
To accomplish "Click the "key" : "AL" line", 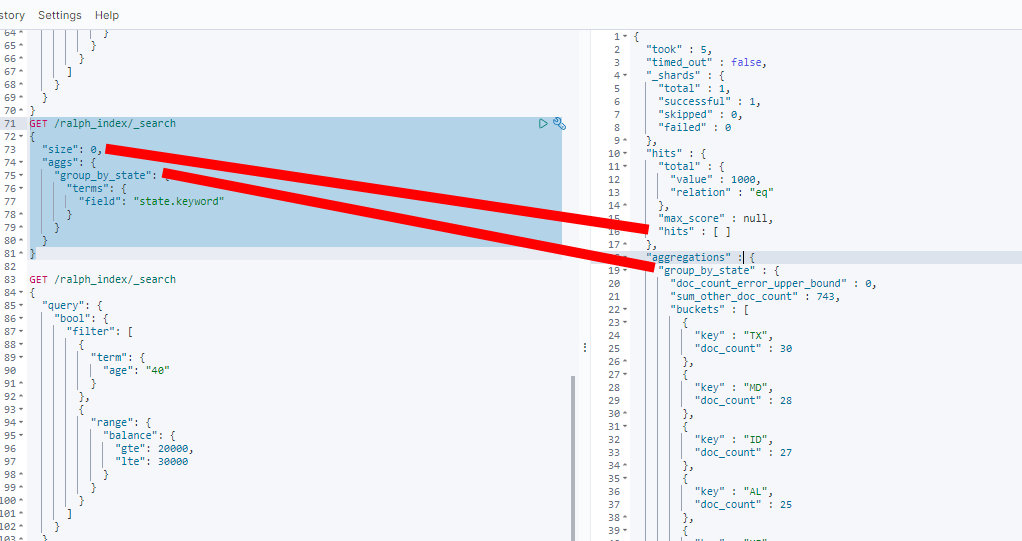I will pyautogui.click(x=734, y=492).
